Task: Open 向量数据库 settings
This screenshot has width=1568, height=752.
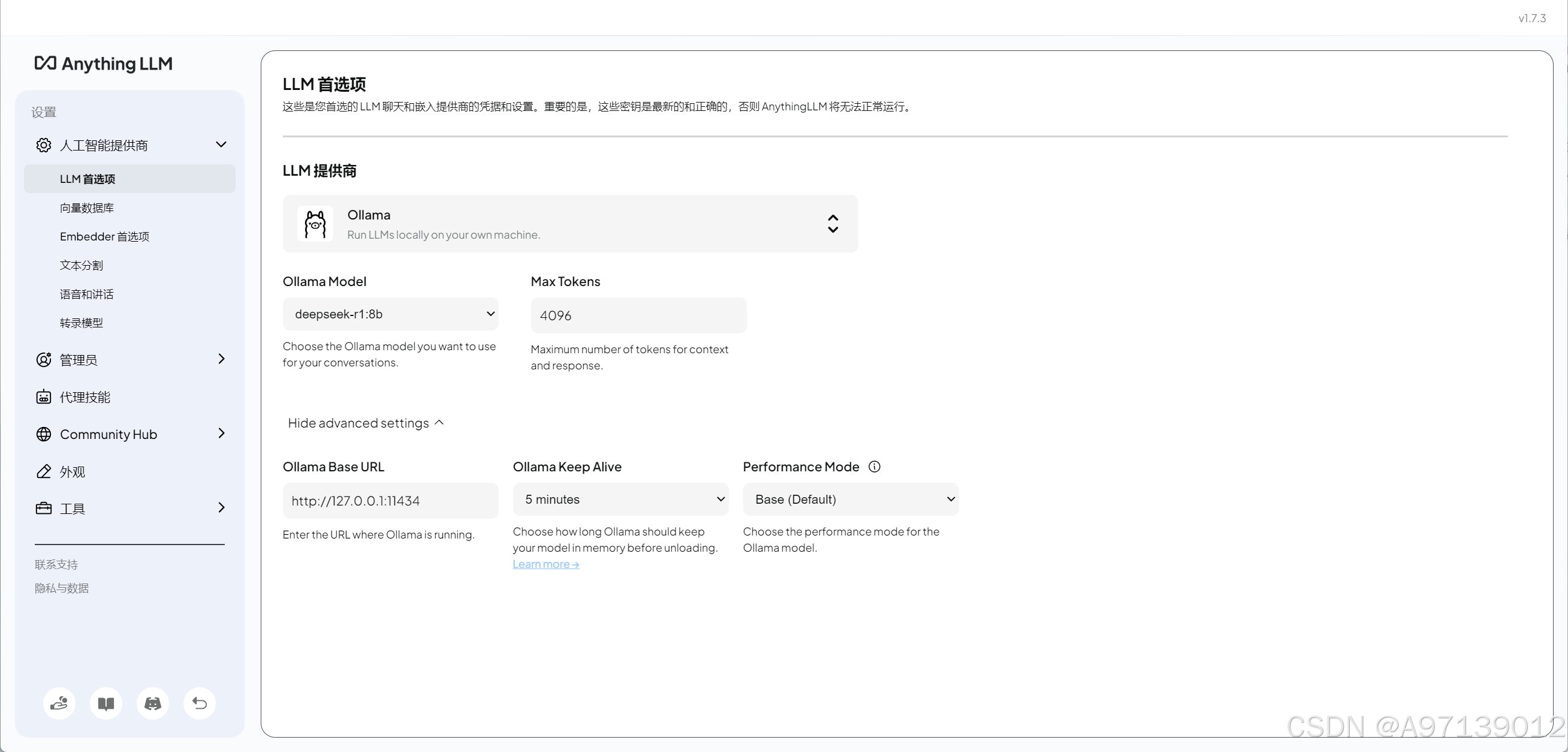Action: coord(87,208)
